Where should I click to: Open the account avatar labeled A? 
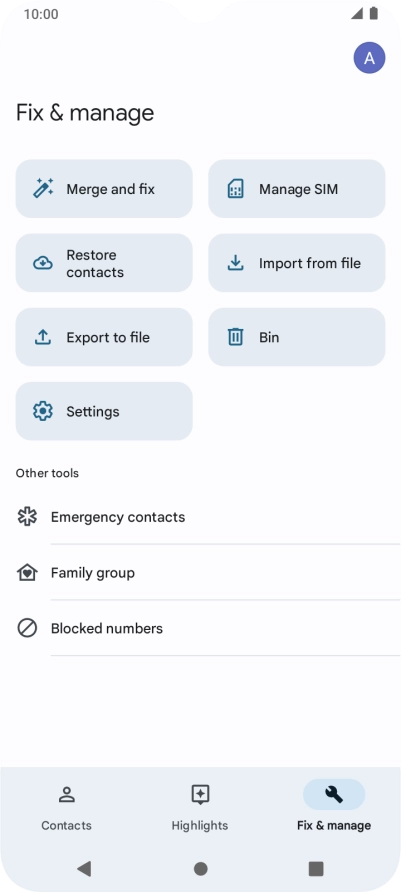point(369,57)
